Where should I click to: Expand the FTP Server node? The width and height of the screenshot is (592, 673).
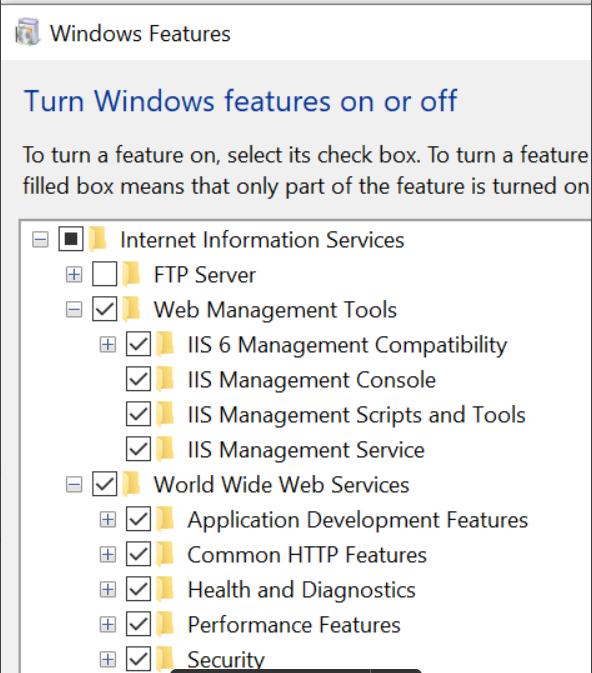[x=74, y=274]
